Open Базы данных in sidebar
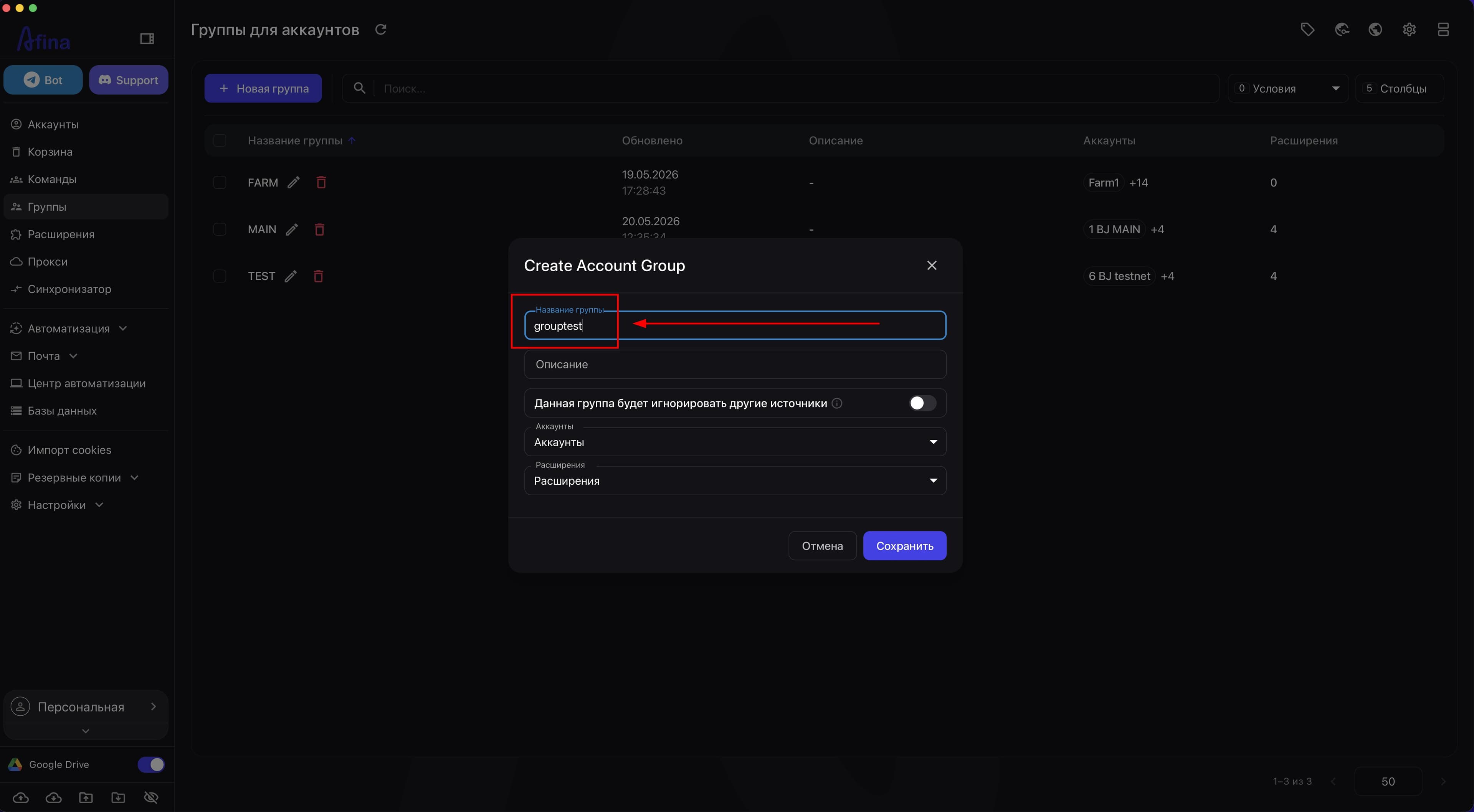1474x812 pixels. click(x=86, y=411)
